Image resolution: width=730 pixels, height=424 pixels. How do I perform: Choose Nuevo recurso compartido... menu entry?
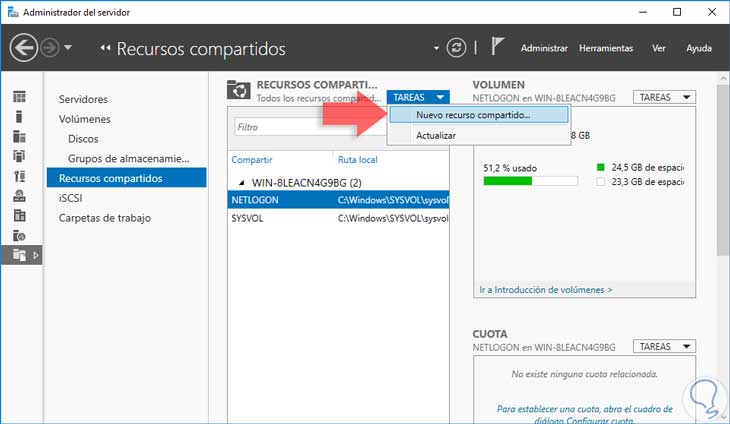(x=479, y=115)
